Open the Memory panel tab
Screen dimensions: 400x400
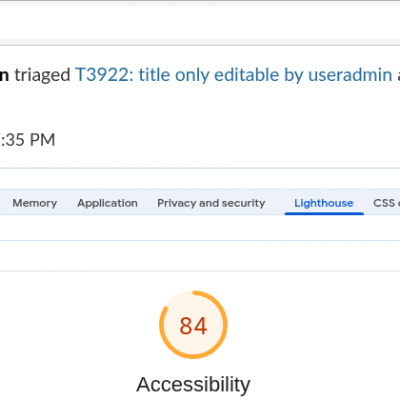[x=35, y=203]
